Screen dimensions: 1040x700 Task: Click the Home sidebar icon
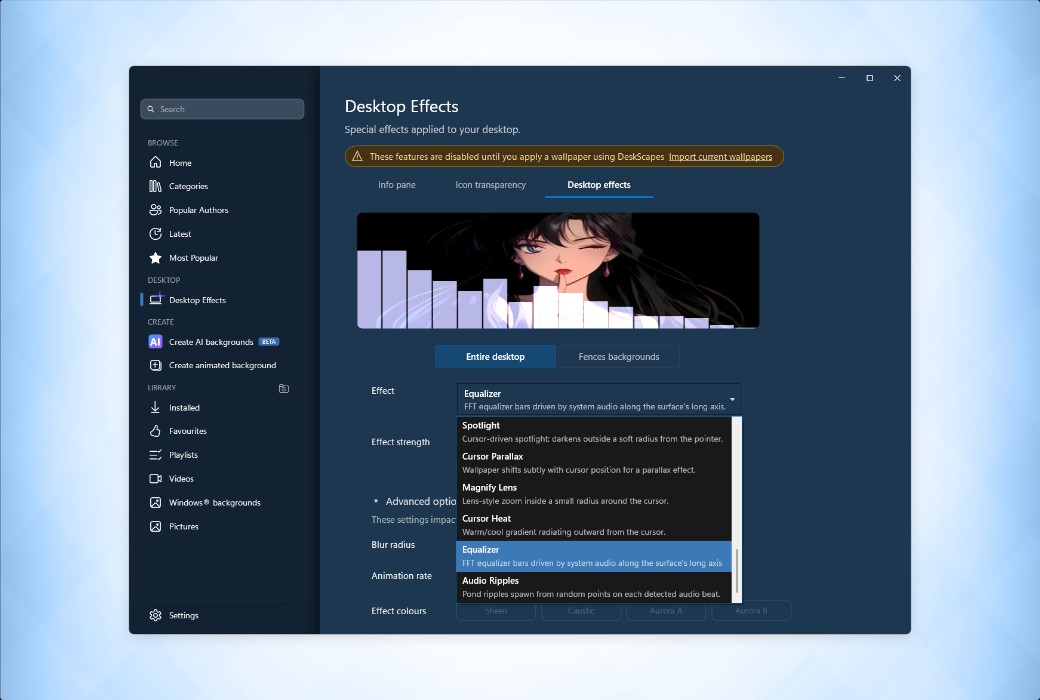[155, 163]
